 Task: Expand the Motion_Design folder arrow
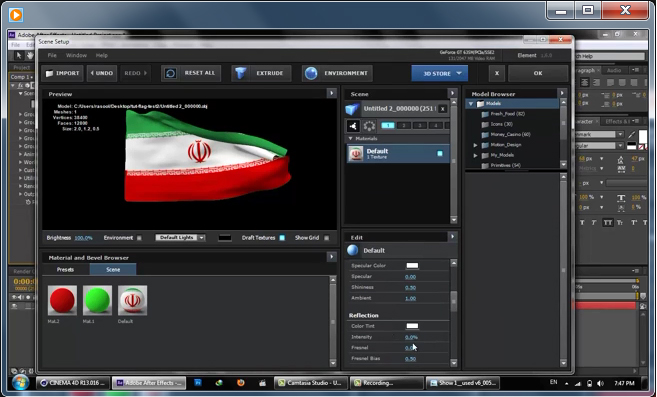pos(476,145)
